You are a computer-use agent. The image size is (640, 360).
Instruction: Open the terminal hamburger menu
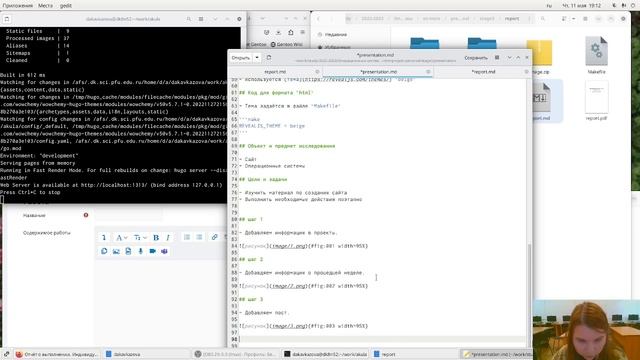(x=201, y=19)
